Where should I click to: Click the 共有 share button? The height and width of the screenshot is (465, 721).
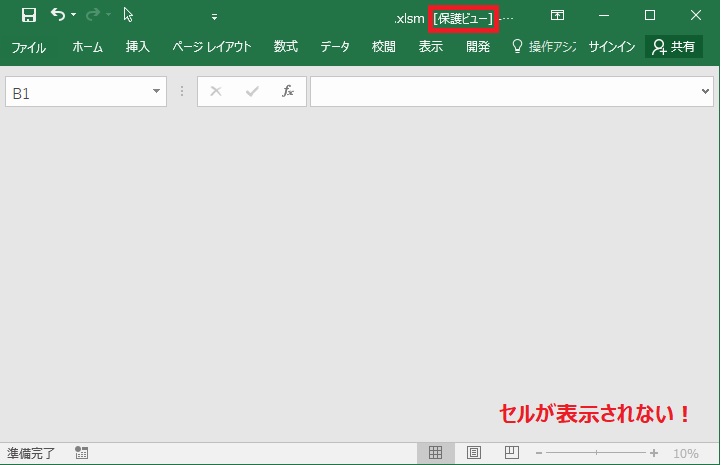pos(673,47)
